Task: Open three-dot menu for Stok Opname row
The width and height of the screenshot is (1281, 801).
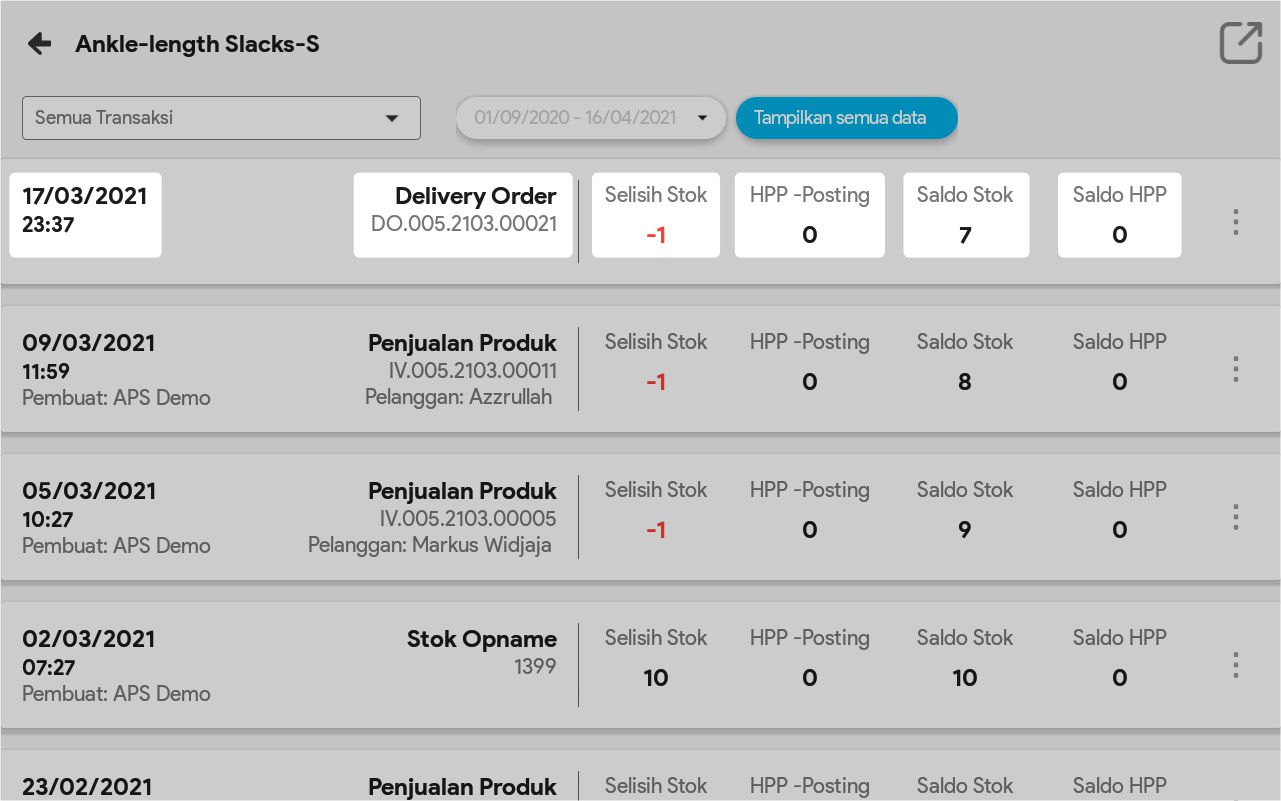Action: pyautogui.click(x=1236, y=665)
